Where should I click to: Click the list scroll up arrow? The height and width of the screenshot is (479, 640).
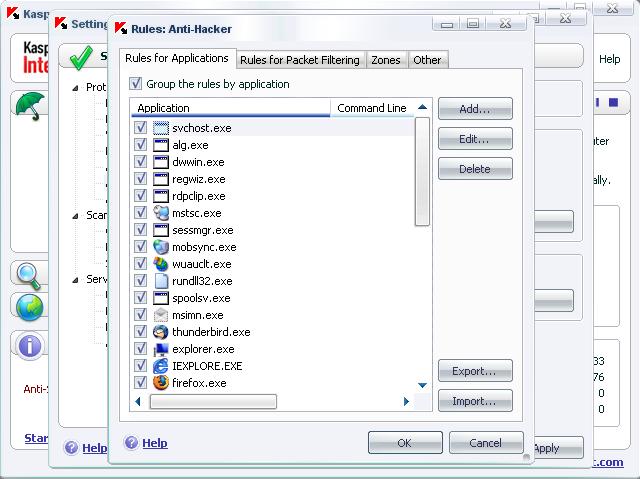tap(422, 107)
